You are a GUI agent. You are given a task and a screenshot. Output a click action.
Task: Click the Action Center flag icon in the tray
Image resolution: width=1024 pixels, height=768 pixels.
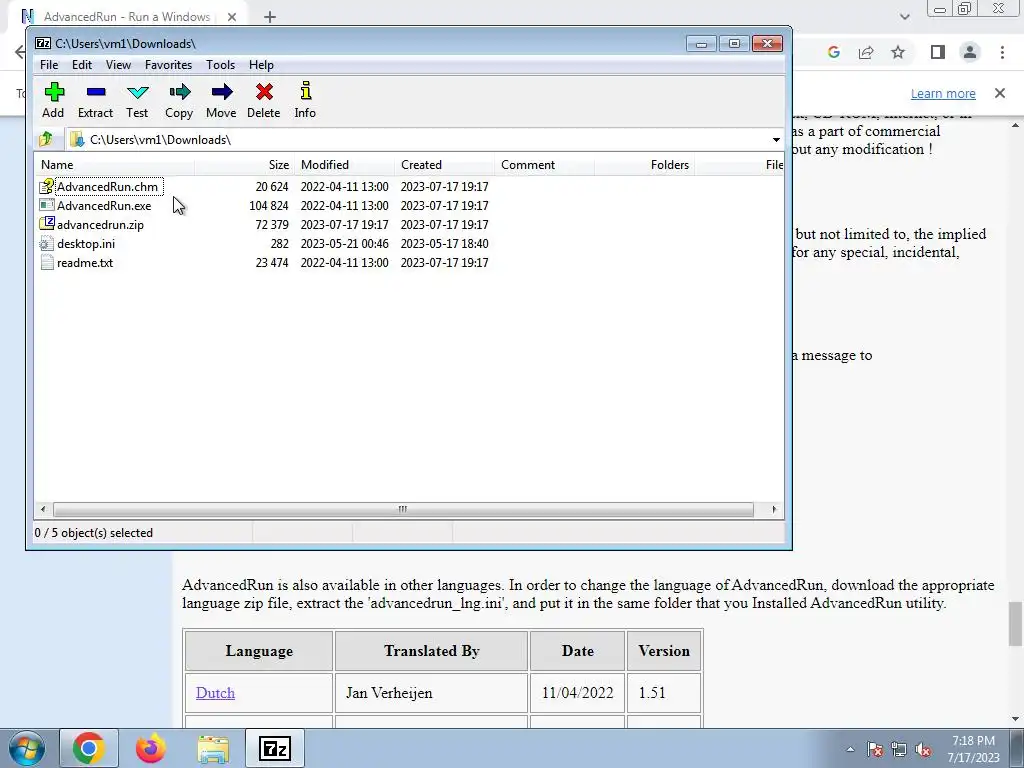(x=875, y=750)
